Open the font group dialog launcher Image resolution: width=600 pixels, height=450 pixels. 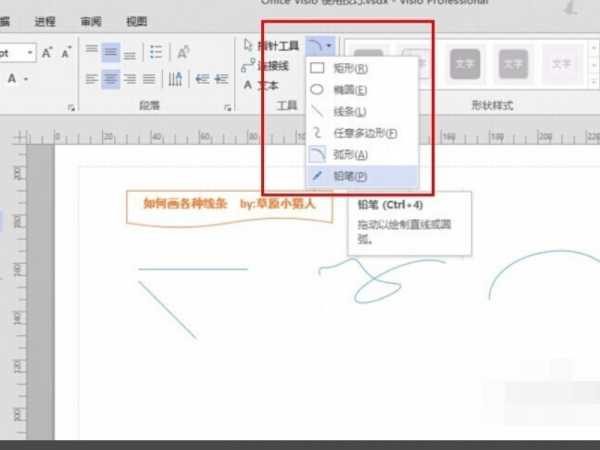point(71,108)
